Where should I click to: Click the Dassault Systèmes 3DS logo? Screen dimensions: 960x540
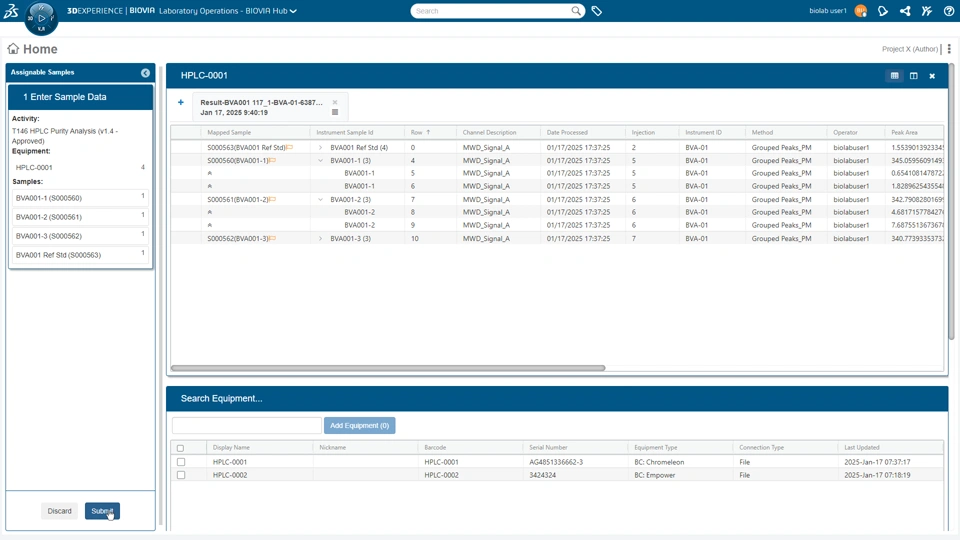pyautogui.click(x=11, y=11)
